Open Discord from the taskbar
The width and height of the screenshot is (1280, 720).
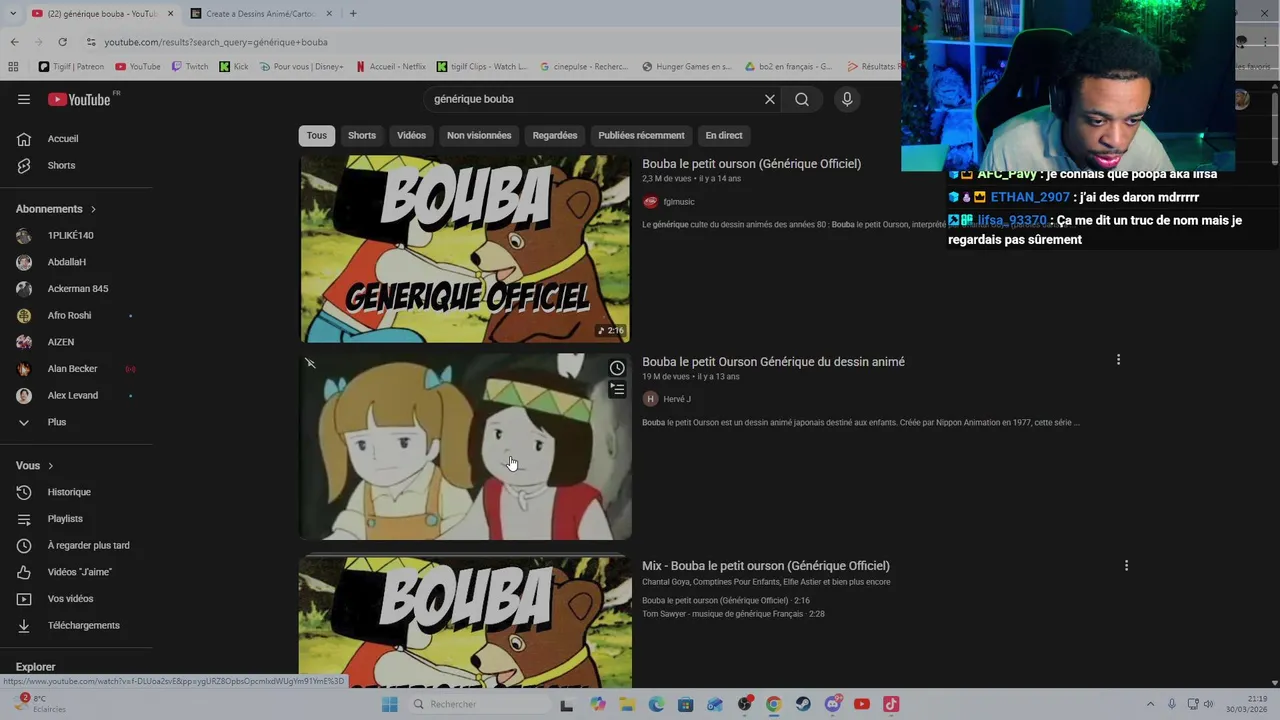pyautogui.click(x=833, y=704)
